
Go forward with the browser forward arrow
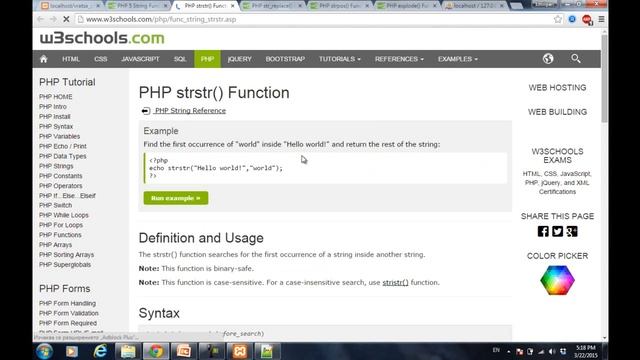pyautogui.click(x=53, y=19)
